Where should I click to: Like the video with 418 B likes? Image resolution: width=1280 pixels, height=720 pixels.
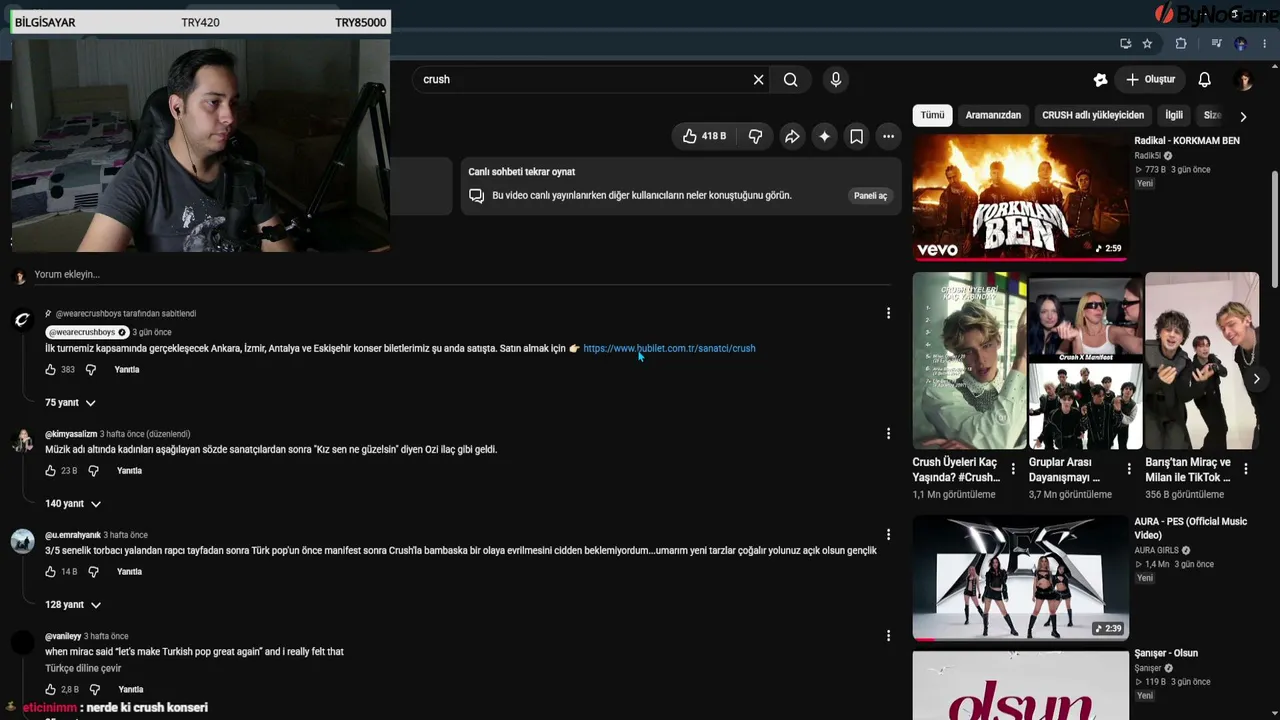(x=704, y=137)
